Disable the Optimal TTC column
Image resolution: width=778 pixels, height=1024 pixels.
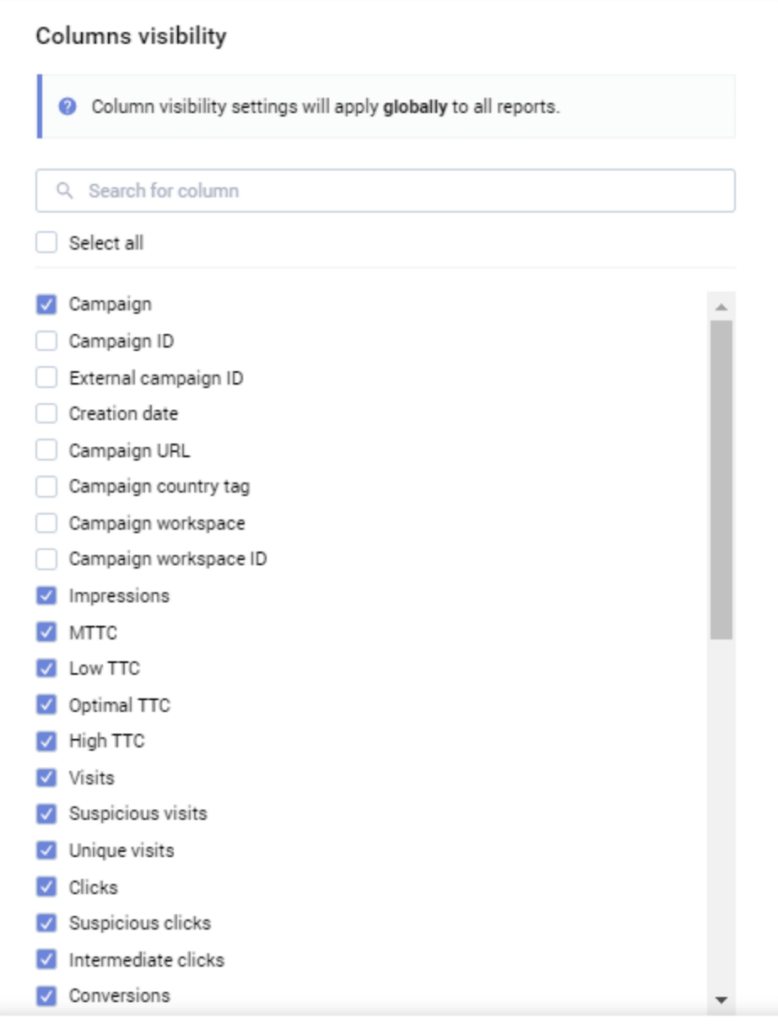pyautogui.click(x=46, y=705)
